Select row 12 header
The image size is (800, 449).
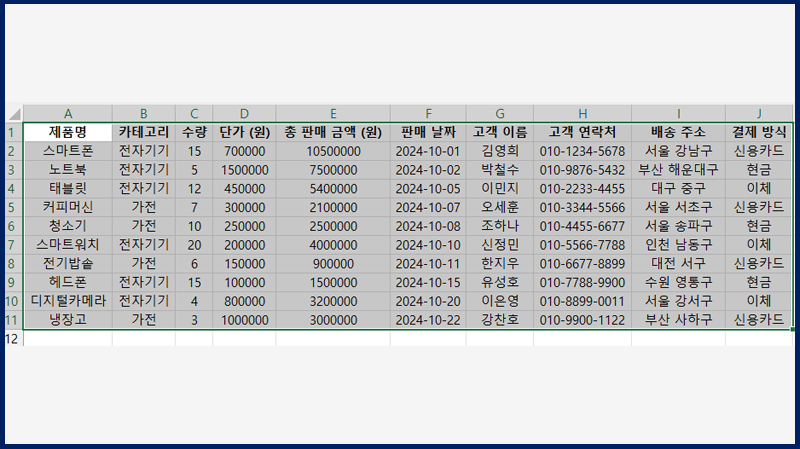(x=11, y=339)
